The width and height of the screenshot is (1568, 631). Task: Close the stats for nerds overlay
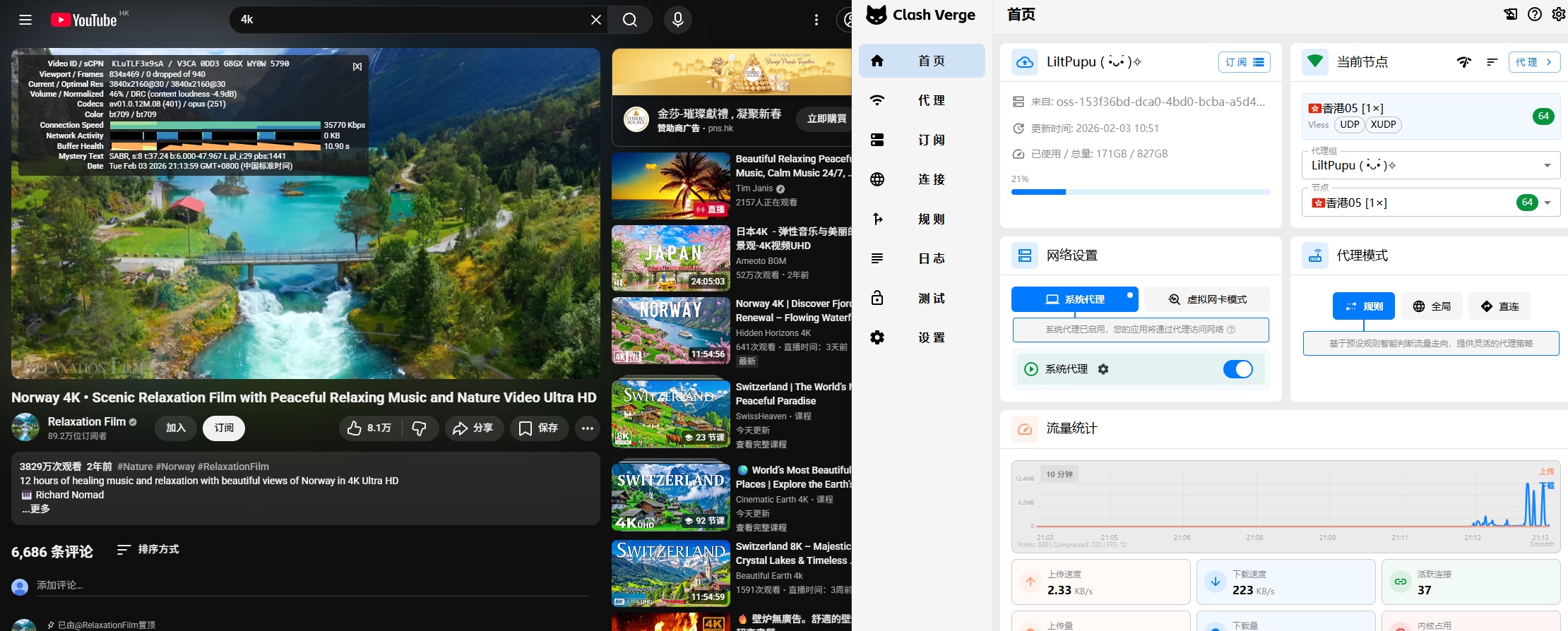coord(357,66)
